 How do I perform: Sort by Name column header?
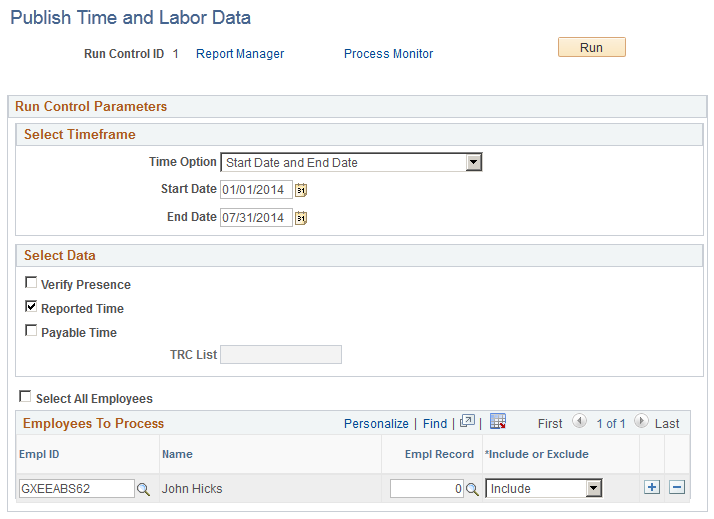pos(177,454)
